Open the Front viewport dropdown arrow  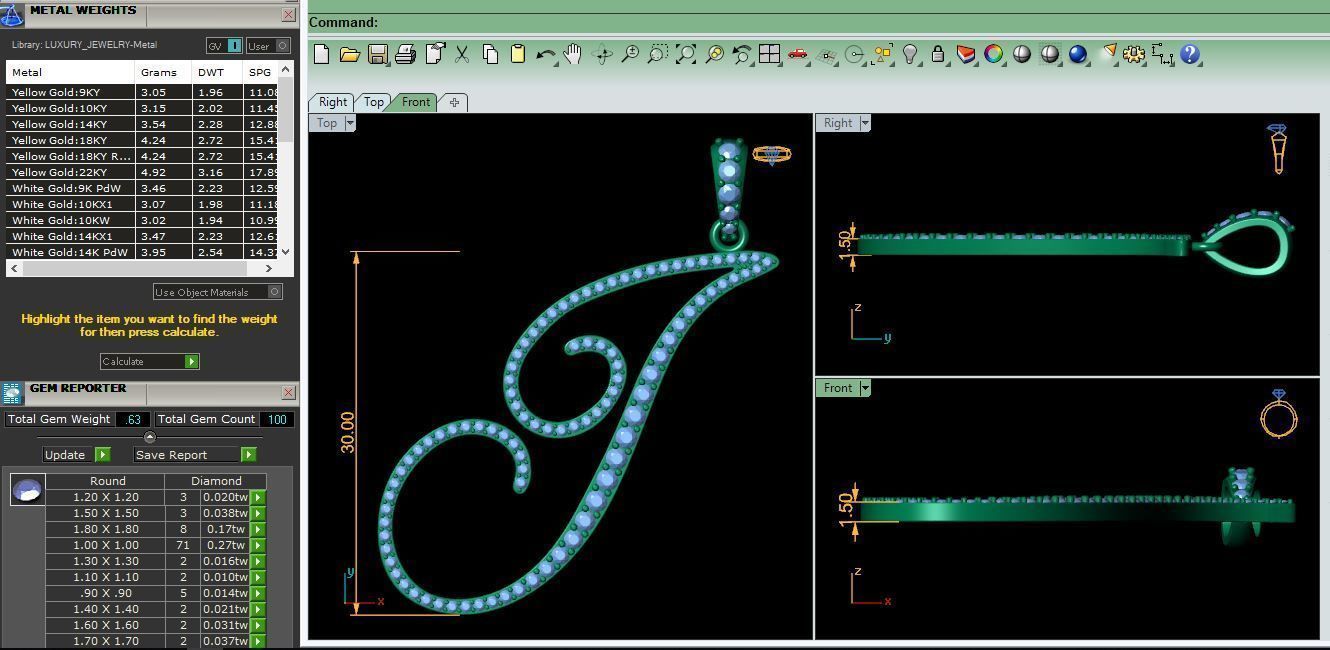coord(865,388)
